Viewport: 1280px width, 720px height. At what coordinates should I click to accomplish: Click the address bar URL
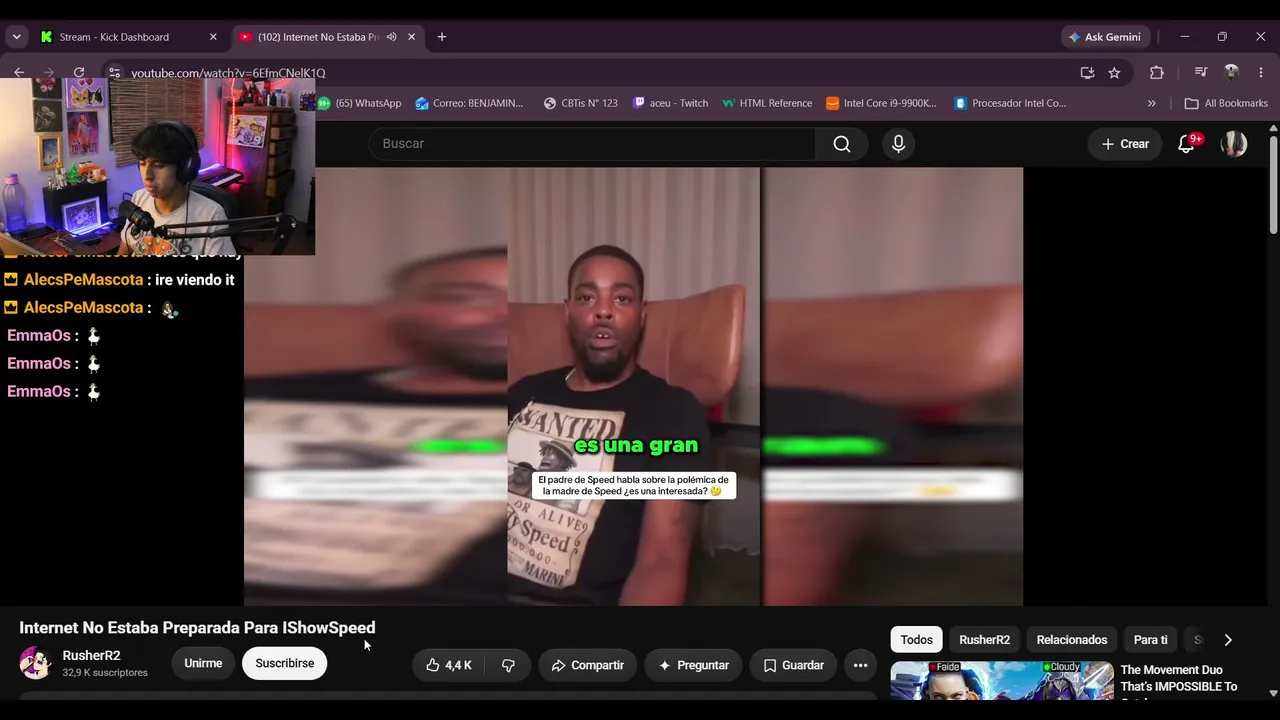(x=228, y=73)
